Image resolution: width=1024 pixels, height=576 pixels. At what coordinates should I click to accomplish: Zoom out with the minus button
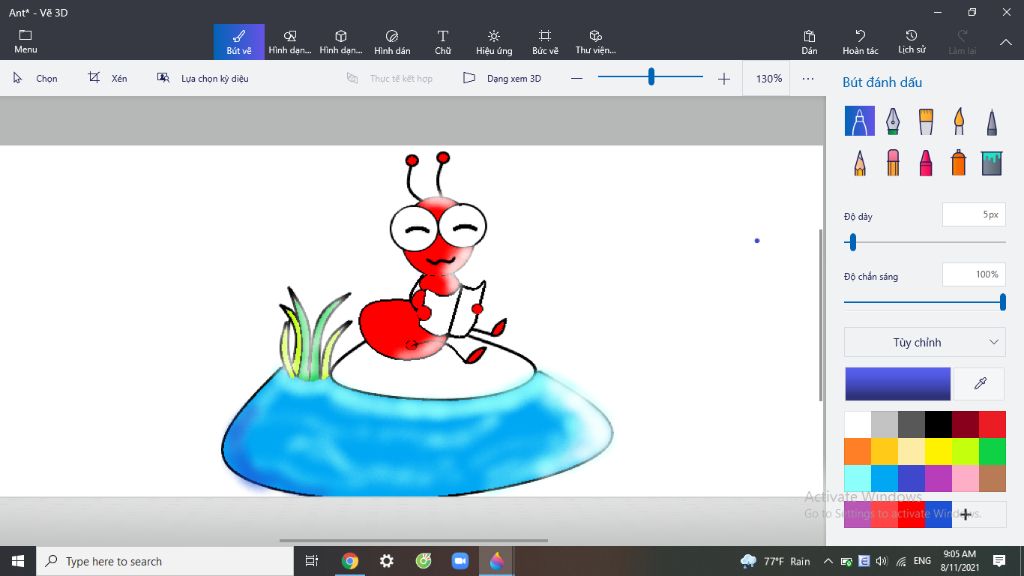coord(576,78)
